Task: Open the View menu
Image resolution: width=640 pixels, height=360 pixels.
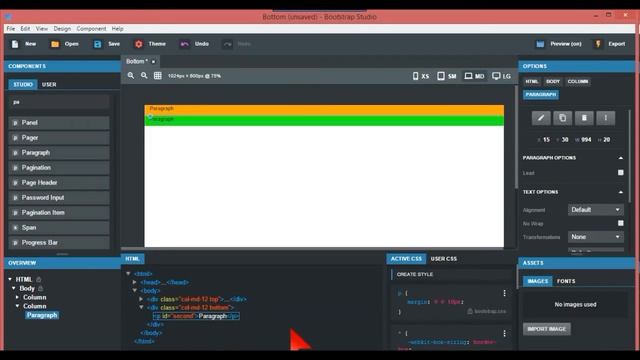Action: [x=42, y=29]
